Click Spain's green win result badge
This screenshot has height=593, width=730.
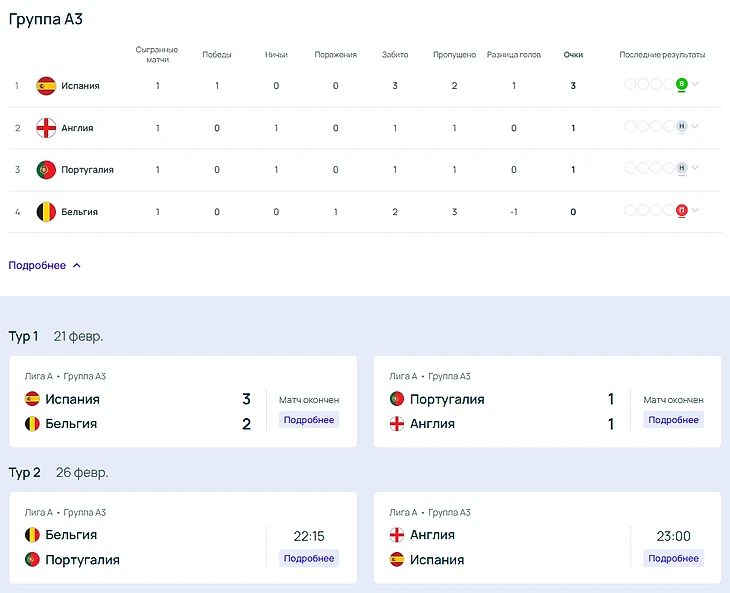coord(681,85)
